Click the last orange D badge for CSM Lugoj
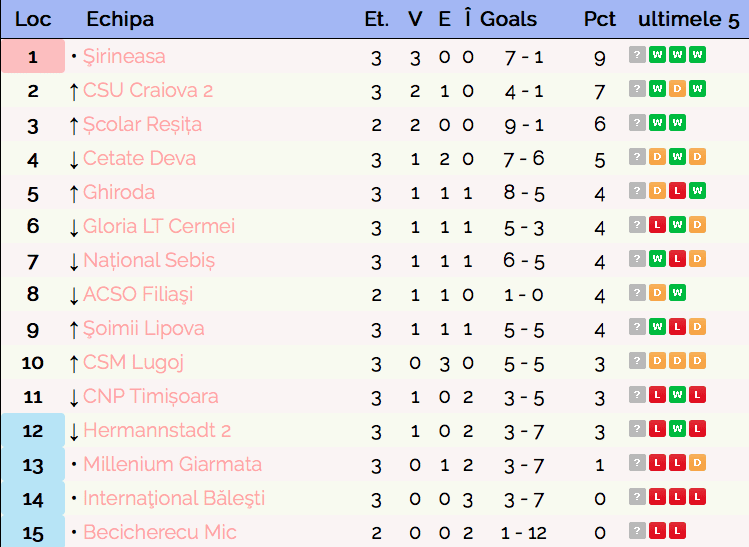Image resolution: width=749 pixels, height=547 pixels. click(x=697, y=361)
